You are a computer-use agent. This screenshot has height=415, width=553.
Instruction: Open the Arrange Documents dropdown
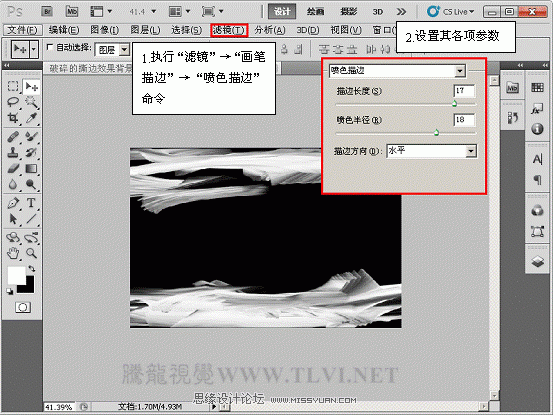[180, 12]
